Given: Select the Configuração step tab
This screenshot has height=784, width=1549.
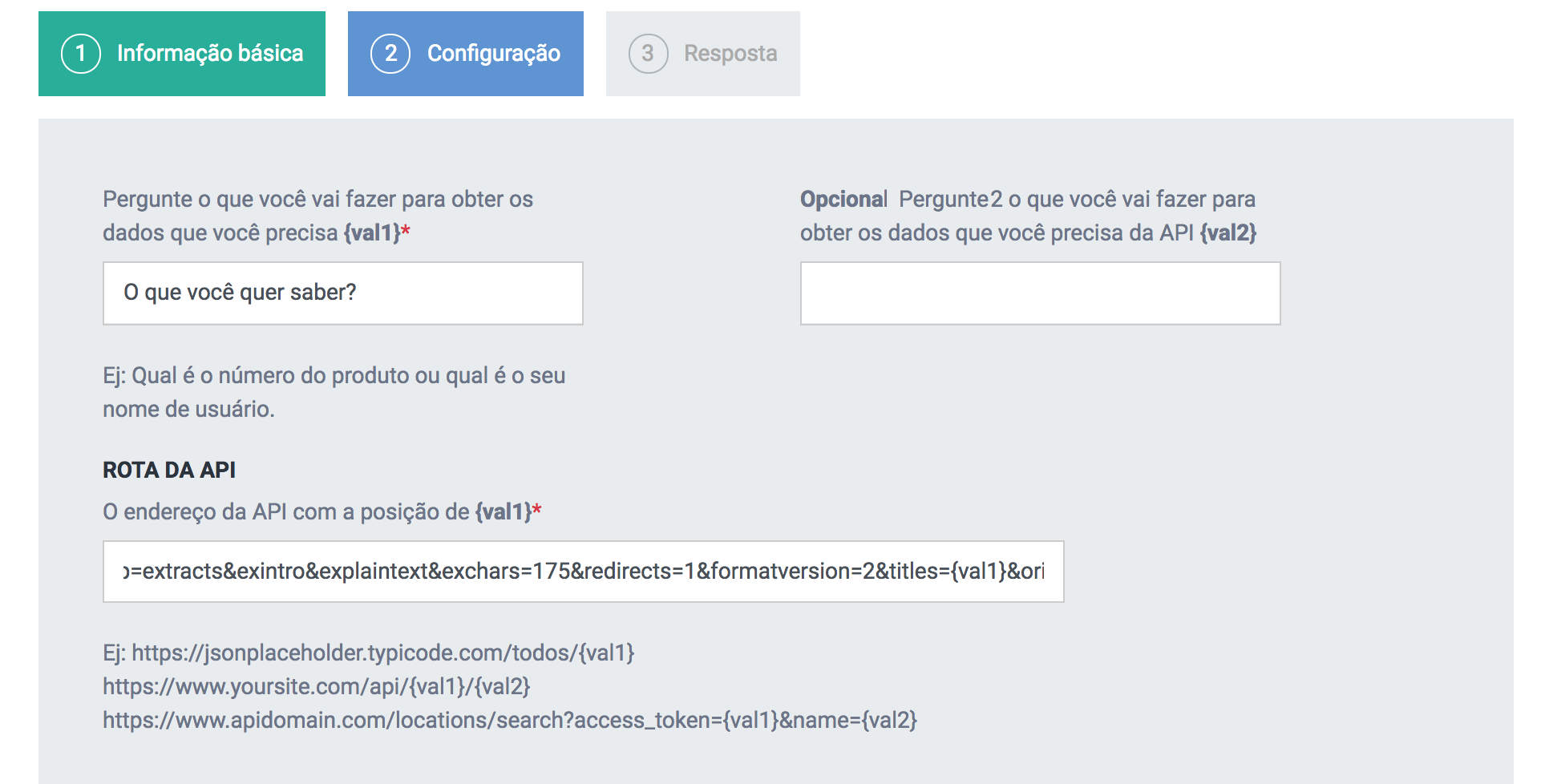Looking at the screenshot, I should tap(466, 54).
